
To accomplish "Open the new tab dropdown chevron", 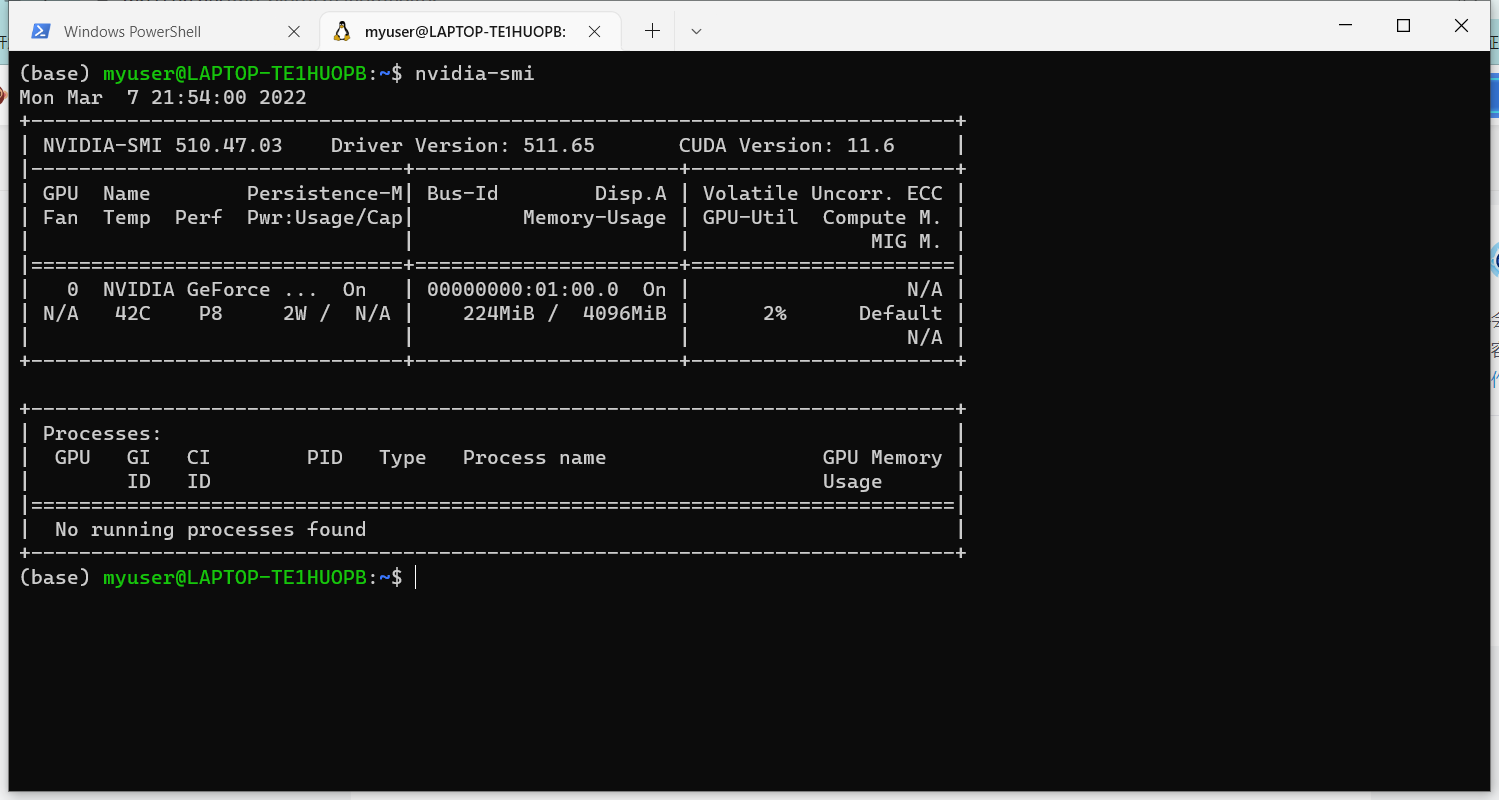I will tap(695, 31).
